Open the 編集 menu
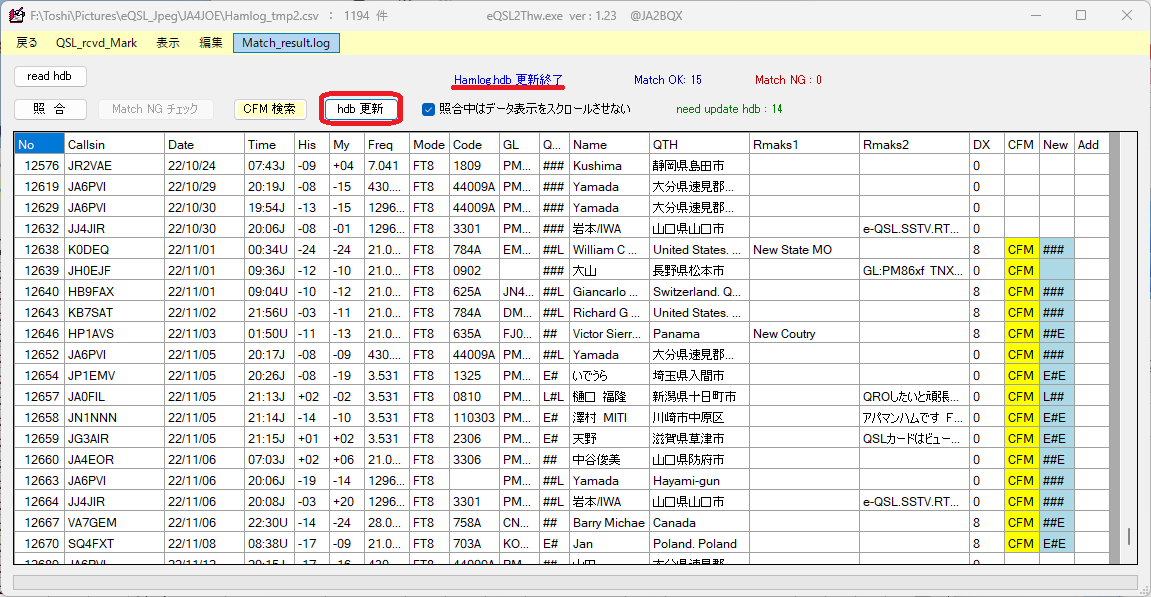Image resolution: width=1151 pixels, height=597 pixels. point(211,44)
